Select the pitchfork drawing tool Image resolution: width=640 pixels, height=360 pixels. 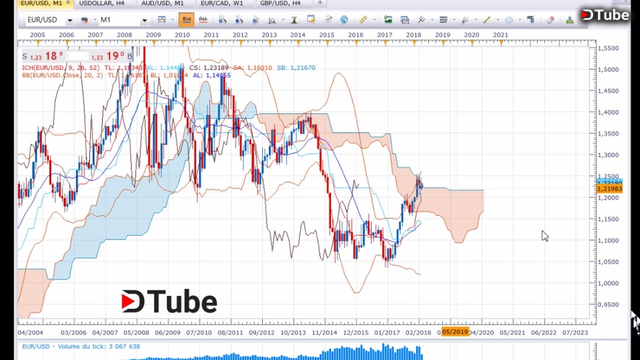422,19
